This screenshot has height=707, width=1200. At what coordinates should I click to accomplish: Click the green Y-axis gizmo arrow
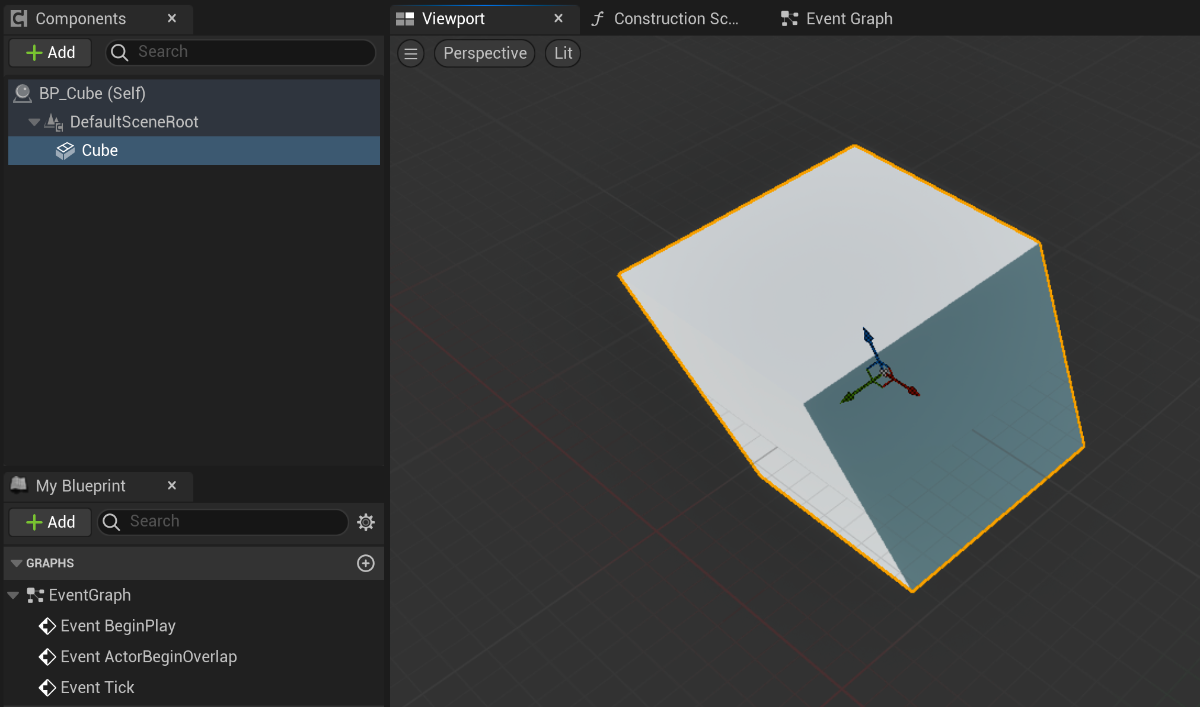pyautogui.click(x=849, y=397)
